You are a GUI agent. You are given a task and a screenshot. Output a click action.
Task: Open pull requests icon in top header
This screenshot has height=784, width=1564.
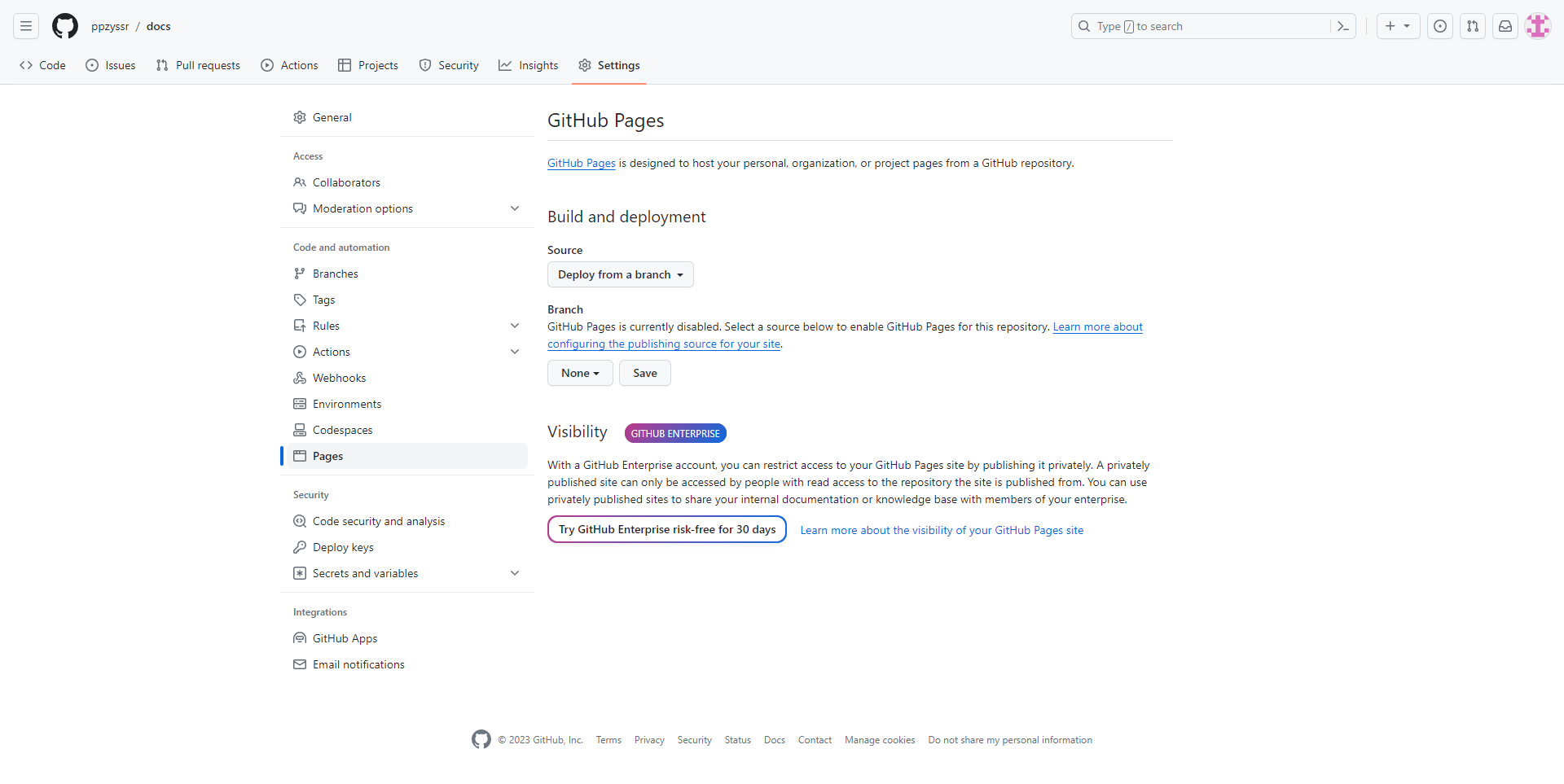click(1473, 26)
